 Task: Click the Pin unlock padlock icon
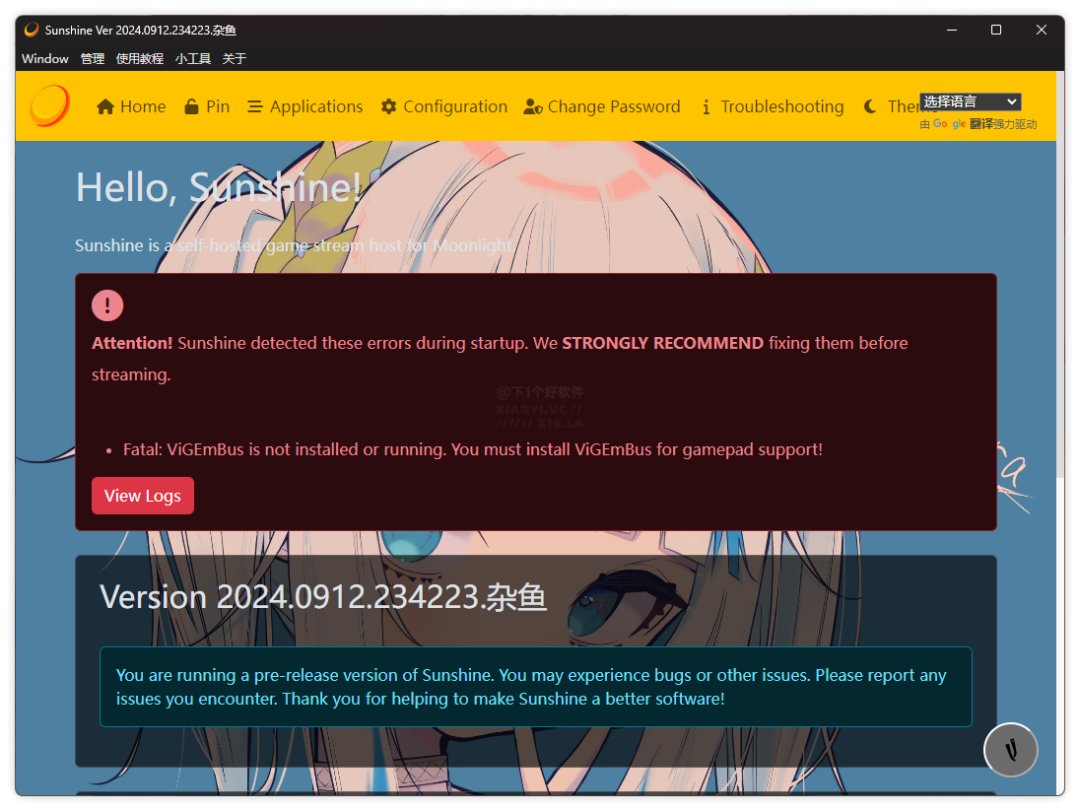191,107
